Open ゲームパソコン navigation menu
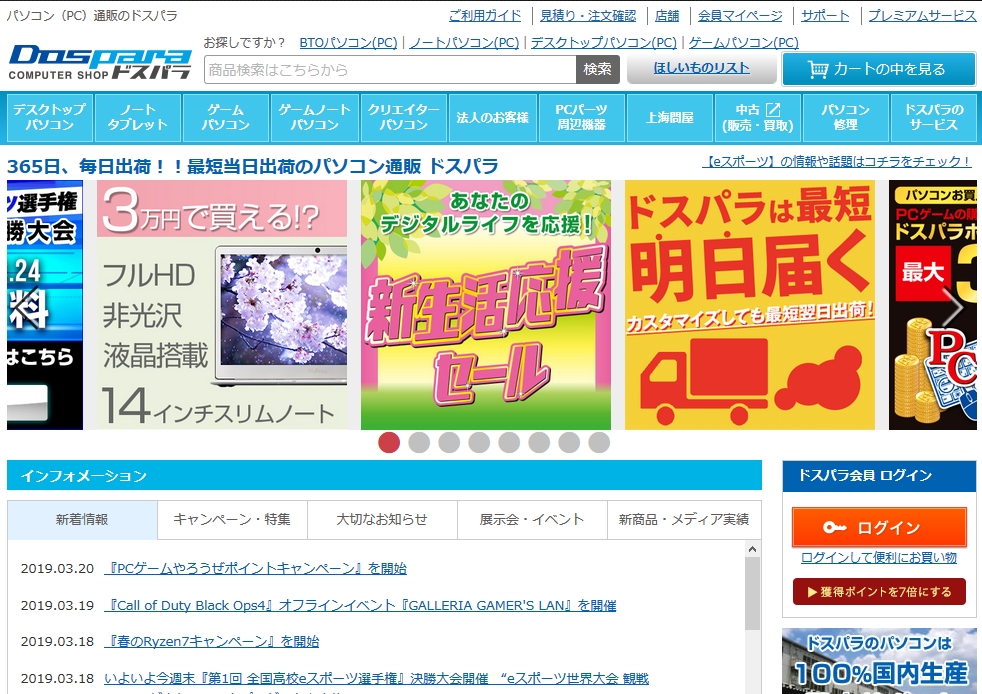The height and width of the screenshot is (694, 982). click(x=226, y=117)
